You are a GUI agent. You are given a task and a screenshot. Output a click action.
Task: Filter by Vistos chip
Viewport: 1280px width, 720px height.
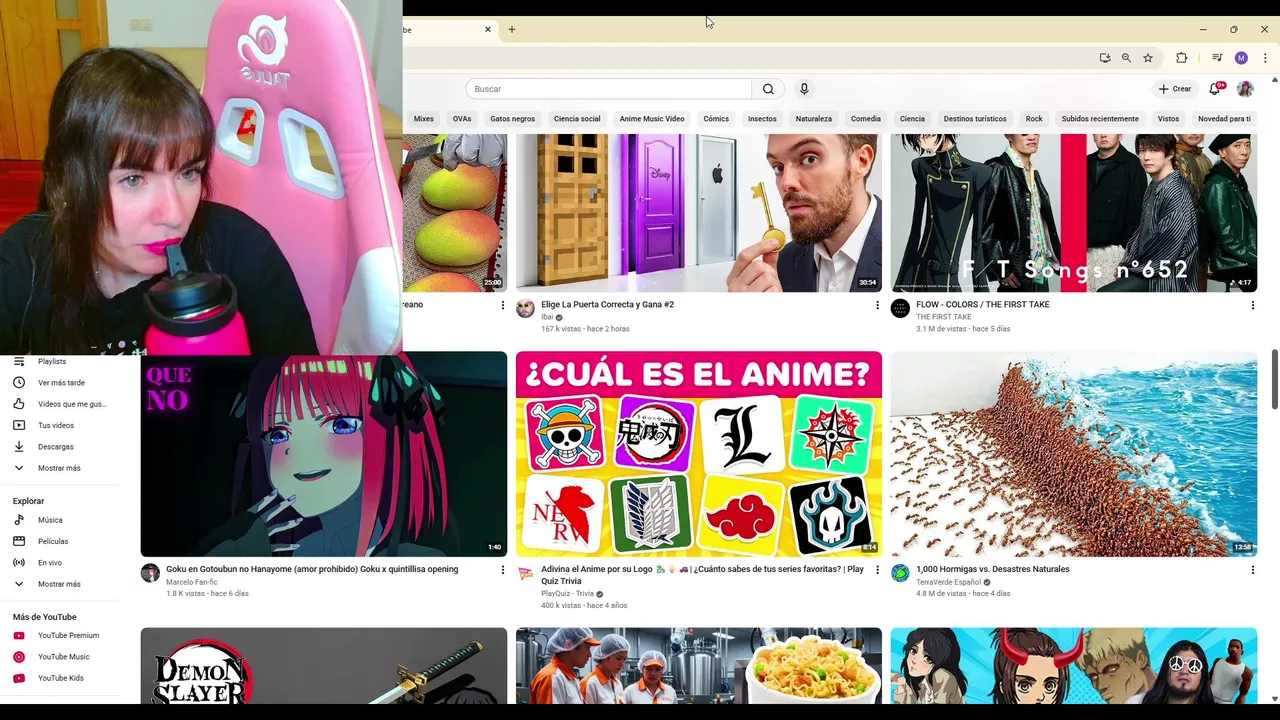pos(1168,119)
